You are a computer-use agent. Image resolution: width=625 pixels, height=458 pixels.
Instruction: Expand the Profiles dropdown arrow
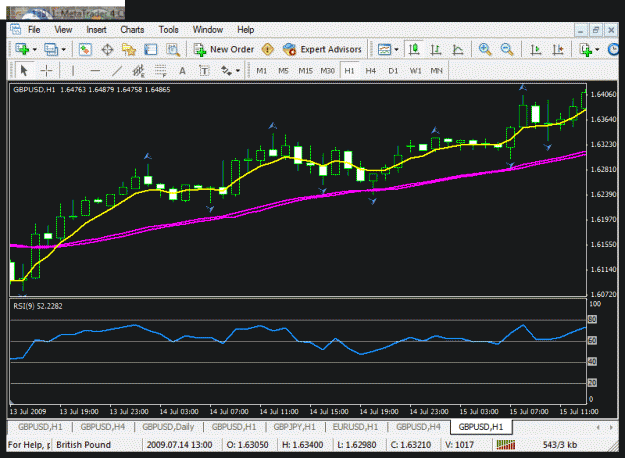63,50
